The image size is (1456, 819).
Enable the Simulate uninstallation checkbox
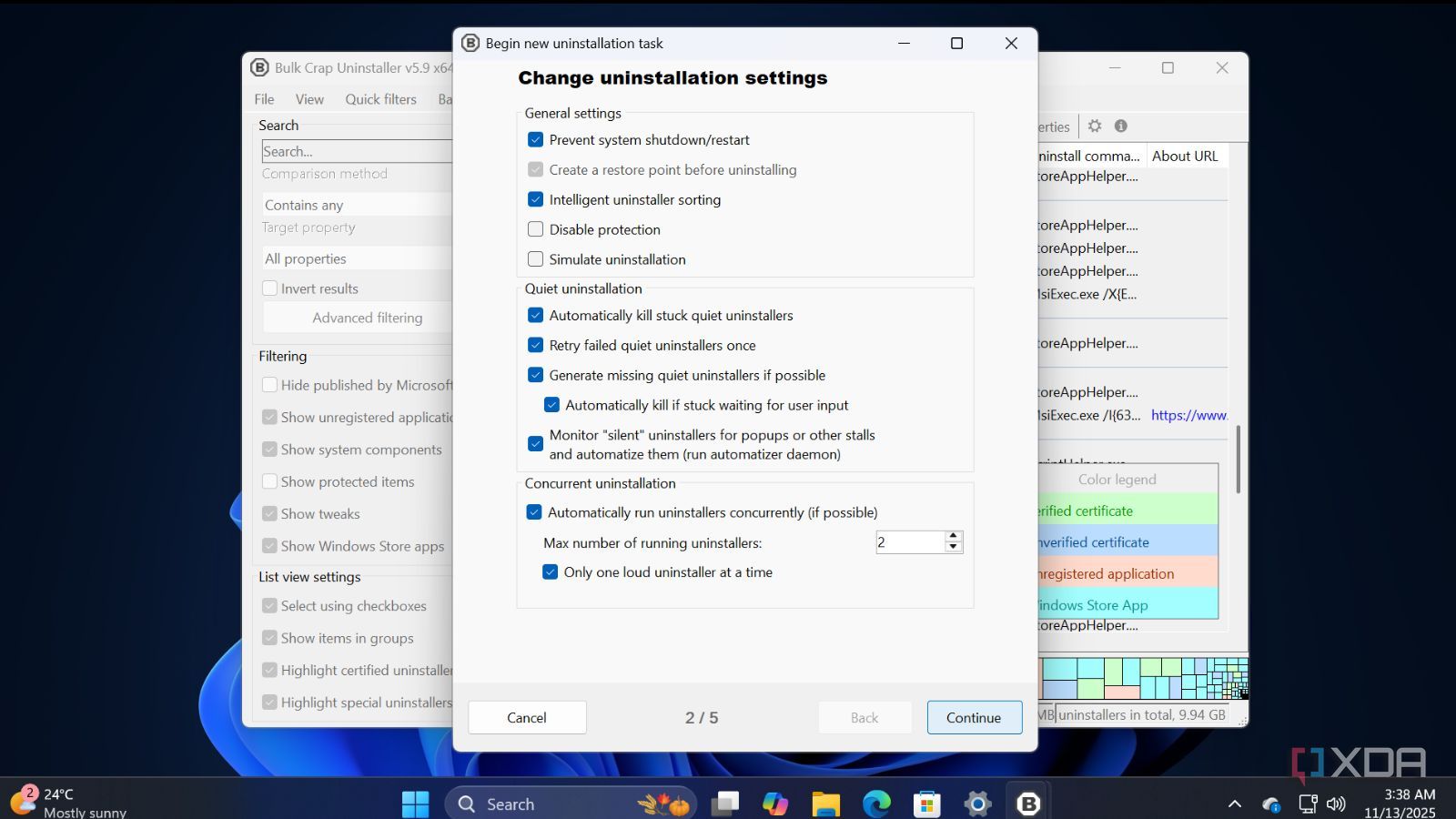tap(536, 259)
